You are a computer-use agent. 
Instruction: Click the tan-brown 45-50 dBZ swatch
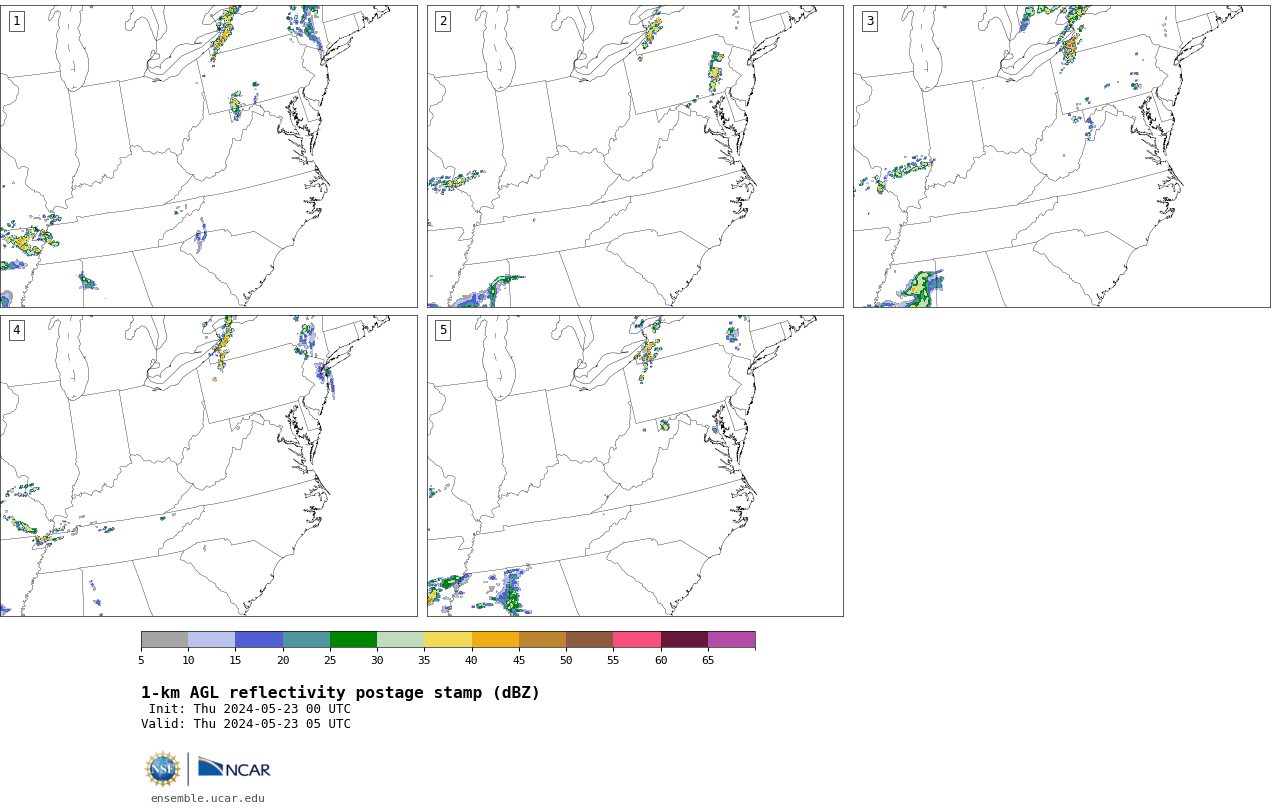coord(542,640)
